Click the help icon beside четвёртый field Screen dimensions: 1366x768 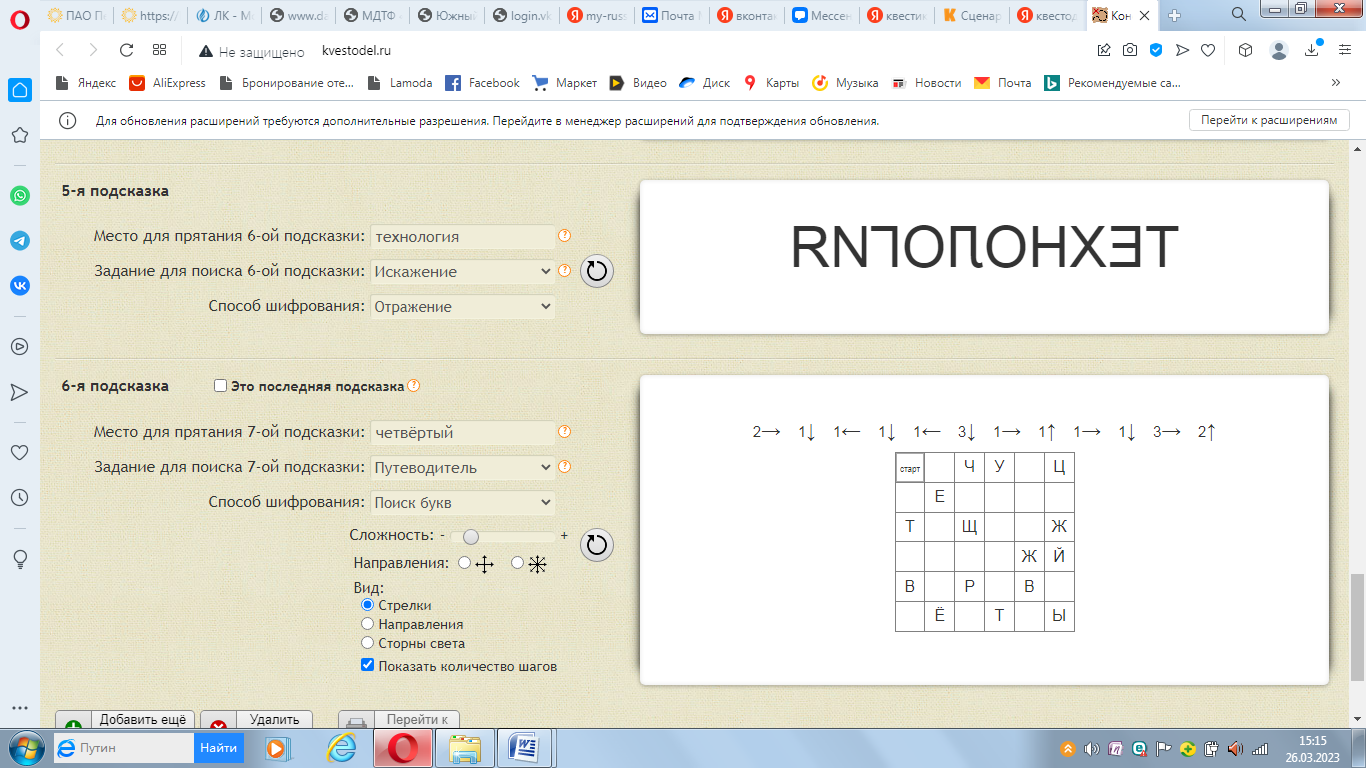(x=564, y=432)
